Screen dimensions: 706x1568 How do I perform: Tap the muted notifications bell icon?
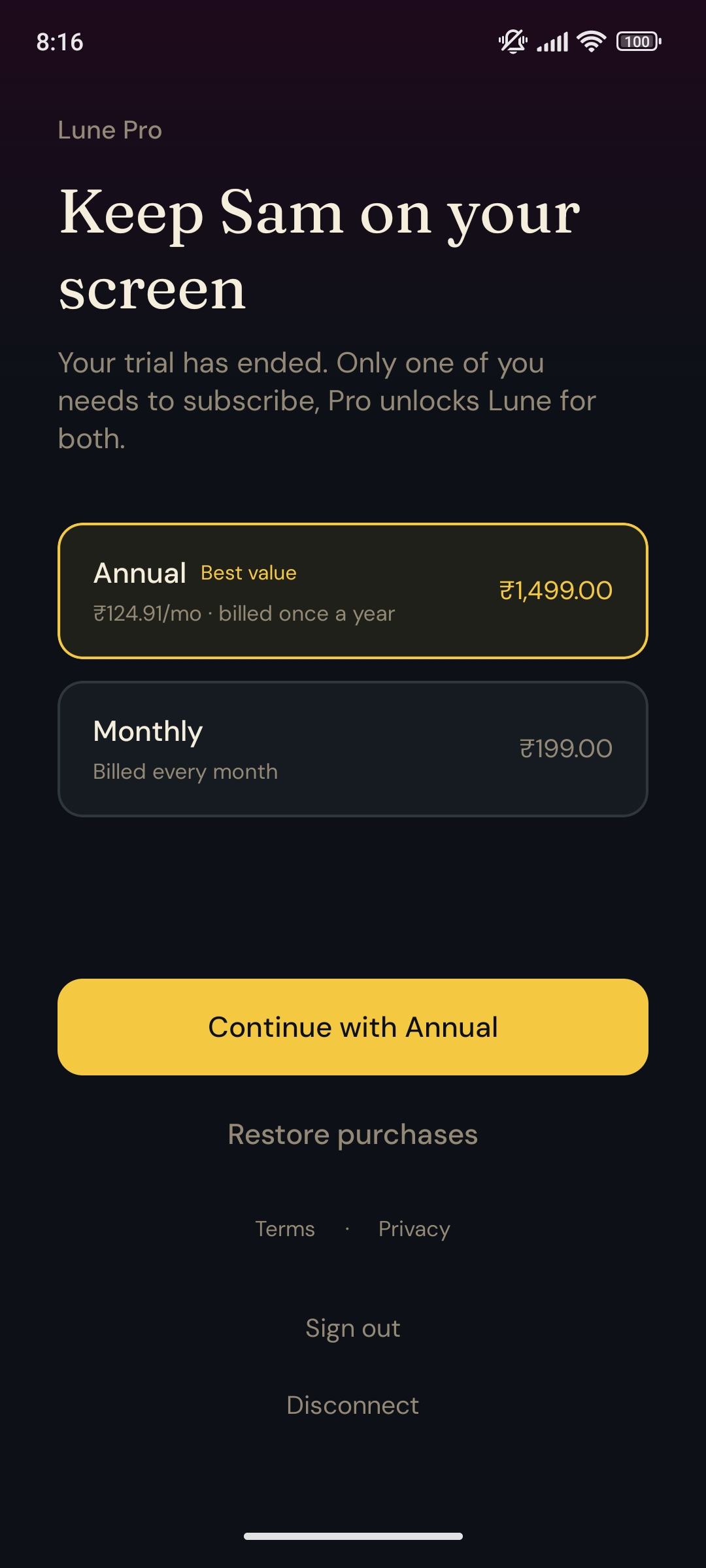click(x=513, y=42)
